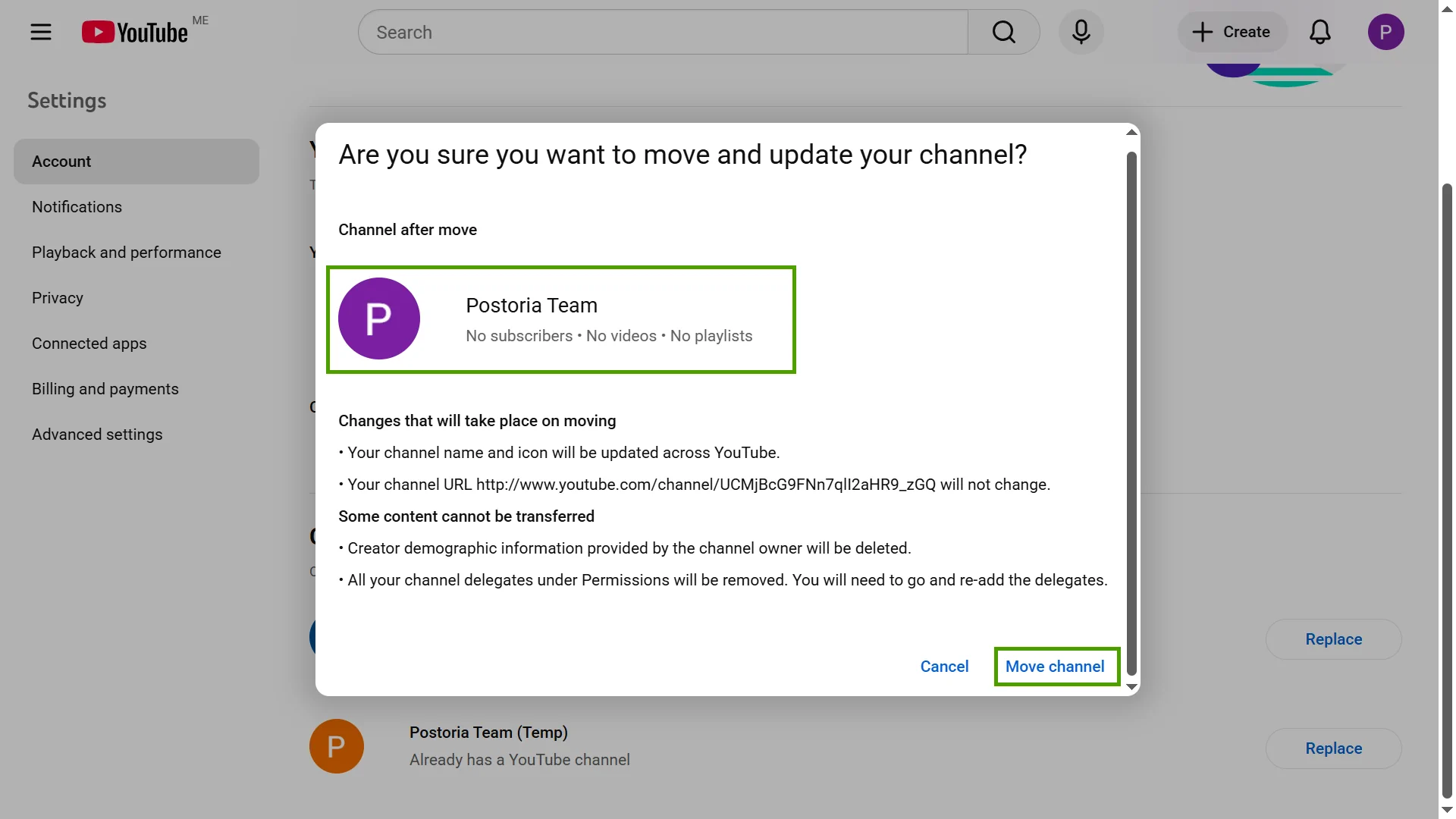1456x819 pixels.
Task: Open the Create menu
Action: [x=1232, y=32]
